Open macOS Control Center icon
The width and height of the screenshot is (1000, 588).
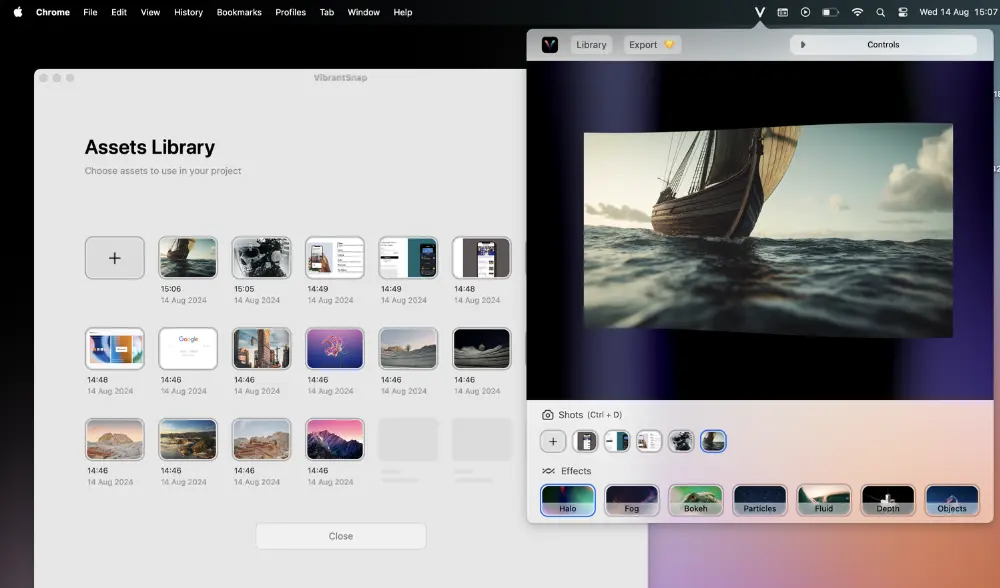[x=902, y=12]
